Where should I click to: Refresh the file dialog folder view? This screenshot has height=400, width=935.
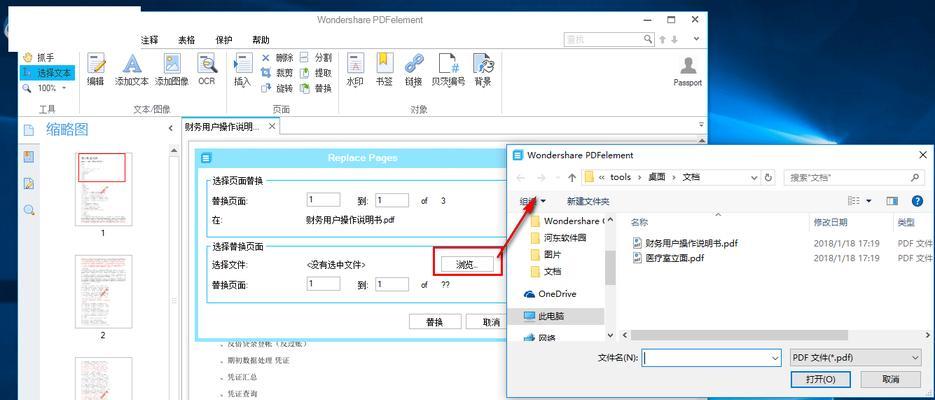(x=768, y=178)
